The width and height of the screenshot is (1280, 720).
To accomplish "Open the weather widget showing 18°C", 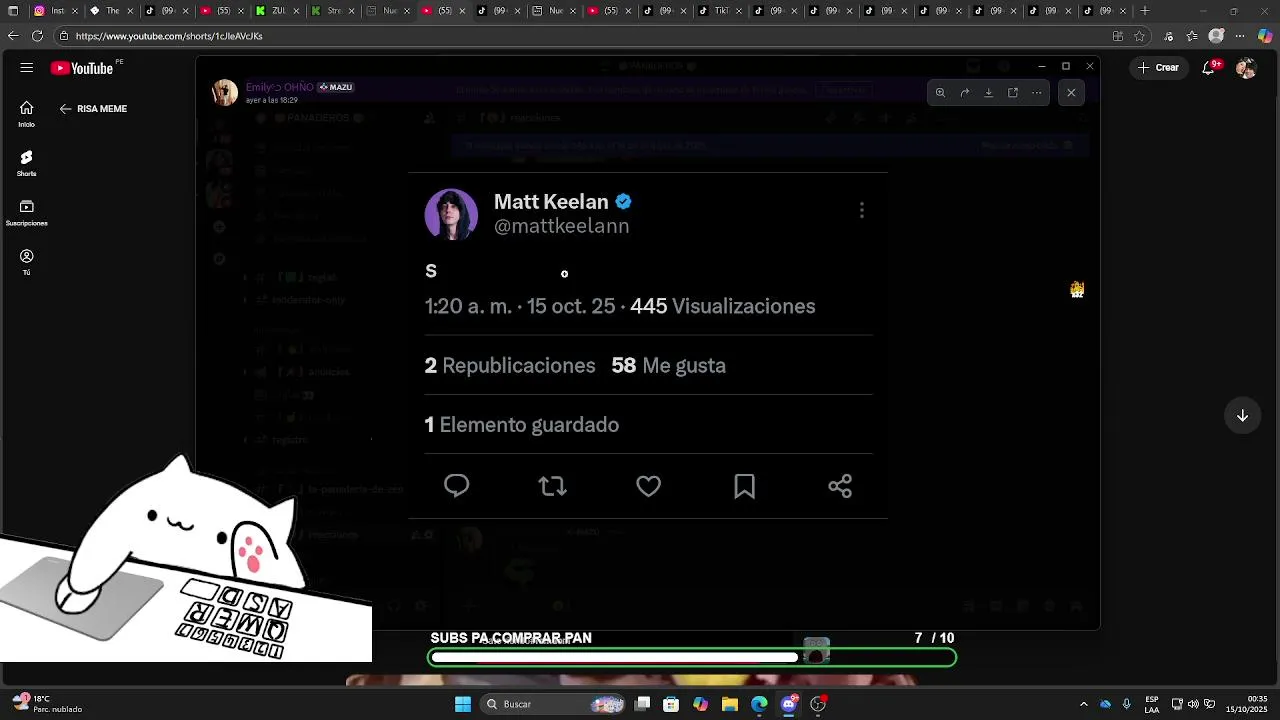I will point(45,704).
